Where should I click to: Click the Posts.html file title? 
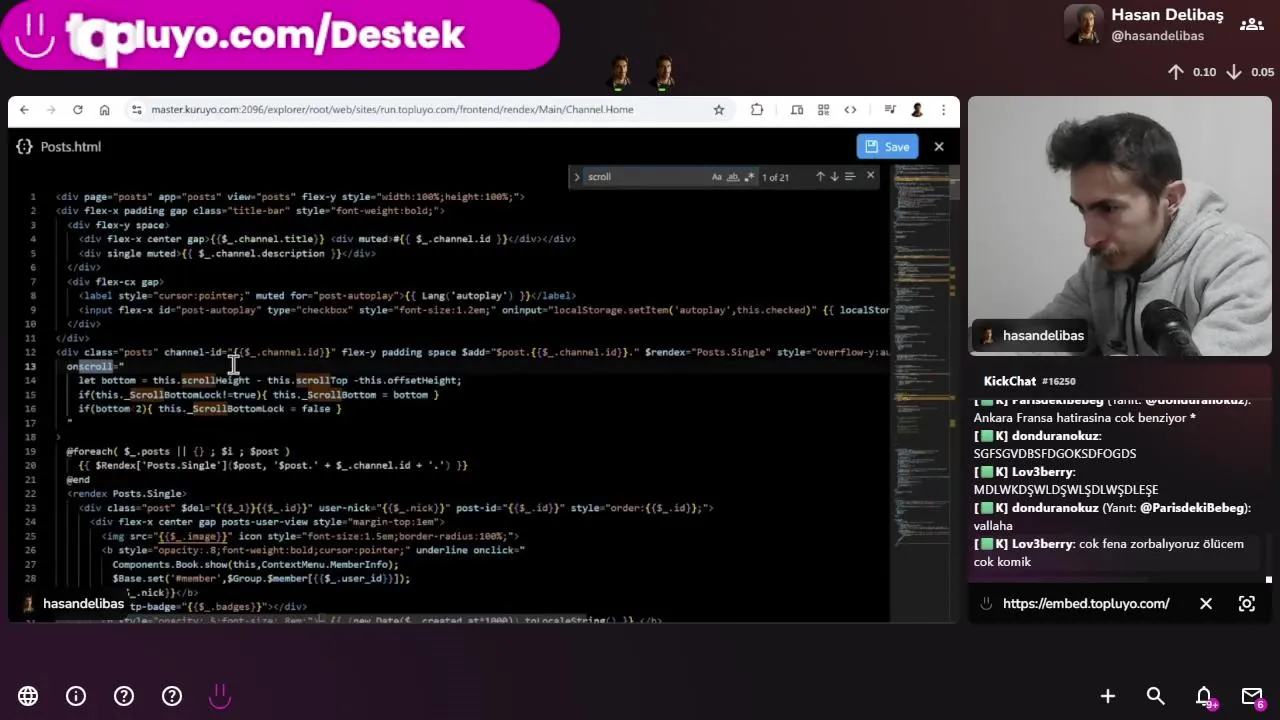(71, 147)
